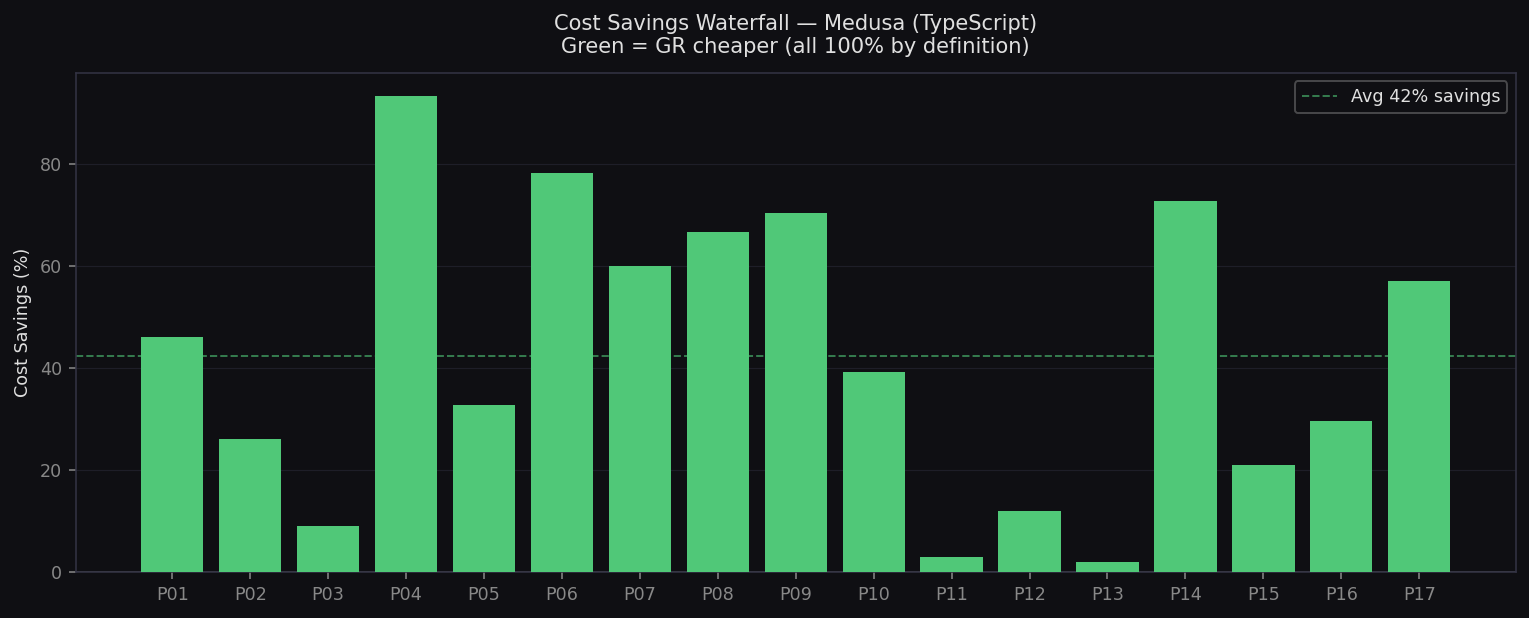Image resolution: width=1529 pixels, height=618 pixels.
Task: Select the P15 tick label
Action: pyautogui.click(x=1263, y=593)
